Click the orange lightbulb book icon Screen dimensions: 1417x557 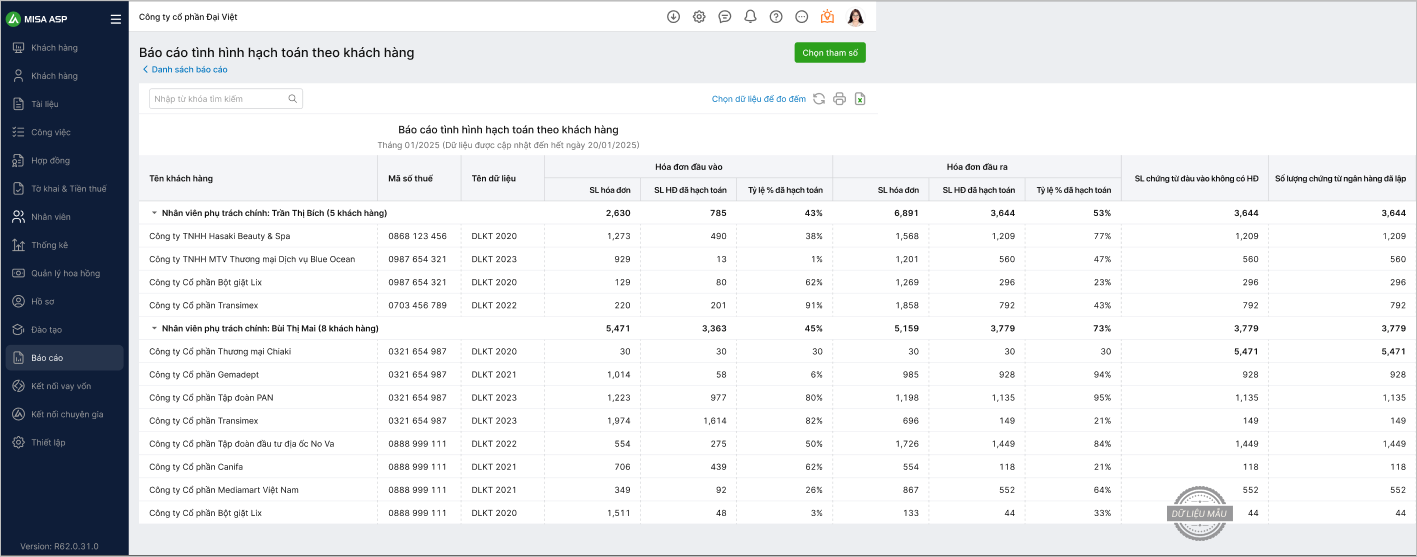827,17
